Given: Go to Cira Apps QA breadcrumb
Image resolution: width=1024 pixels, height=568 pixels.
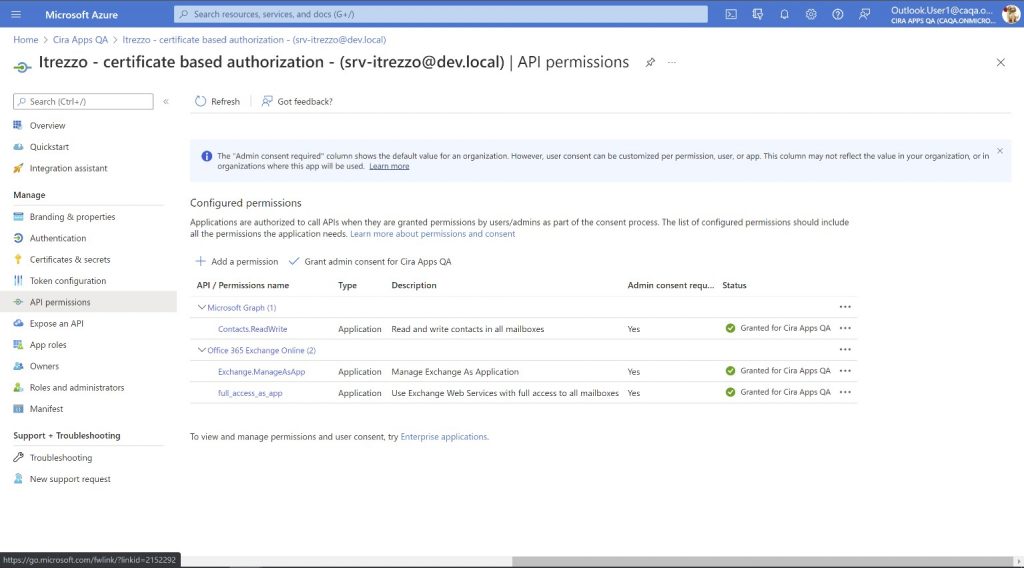Looking at the screenshot, I should pyautogui.click(x=80, y=40).
